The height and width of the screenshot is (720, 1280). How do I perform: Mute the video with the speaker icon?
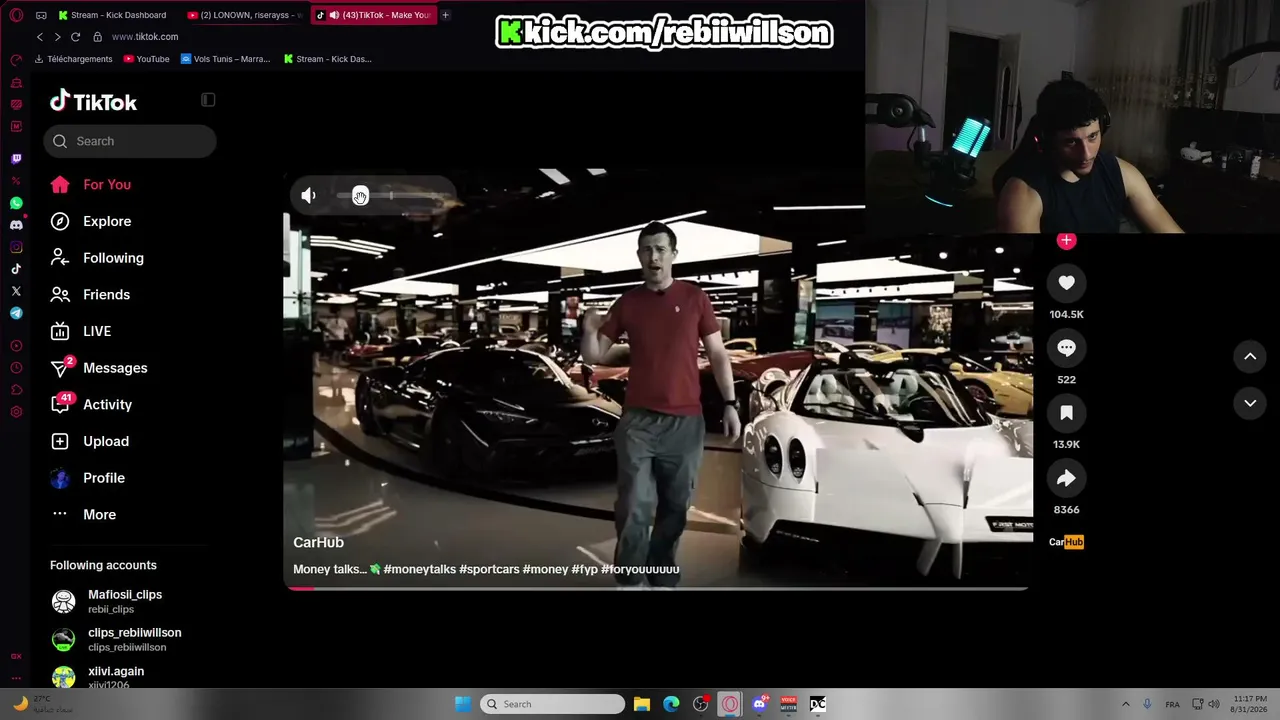click(x=309, y=196)
